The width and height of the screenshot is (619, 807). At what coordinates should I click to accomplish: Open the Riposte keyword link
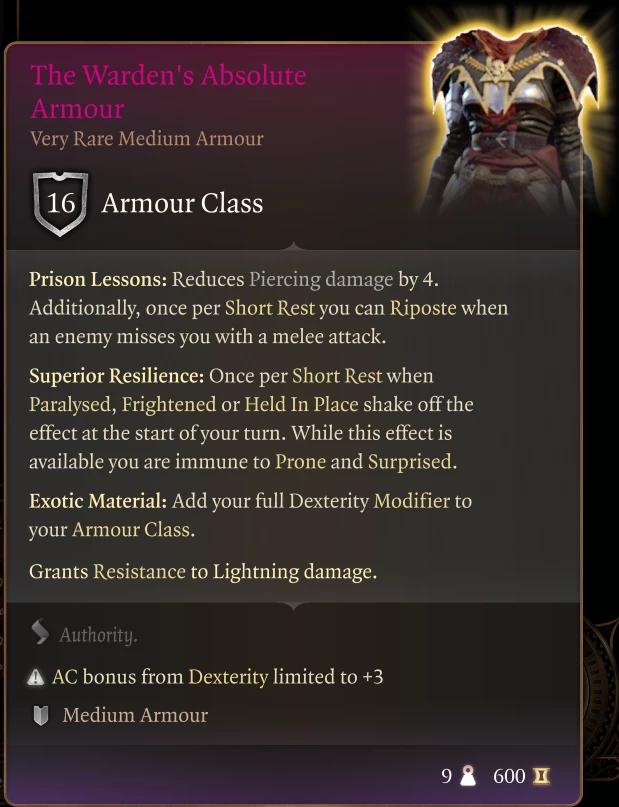click(x=423, y=308)
